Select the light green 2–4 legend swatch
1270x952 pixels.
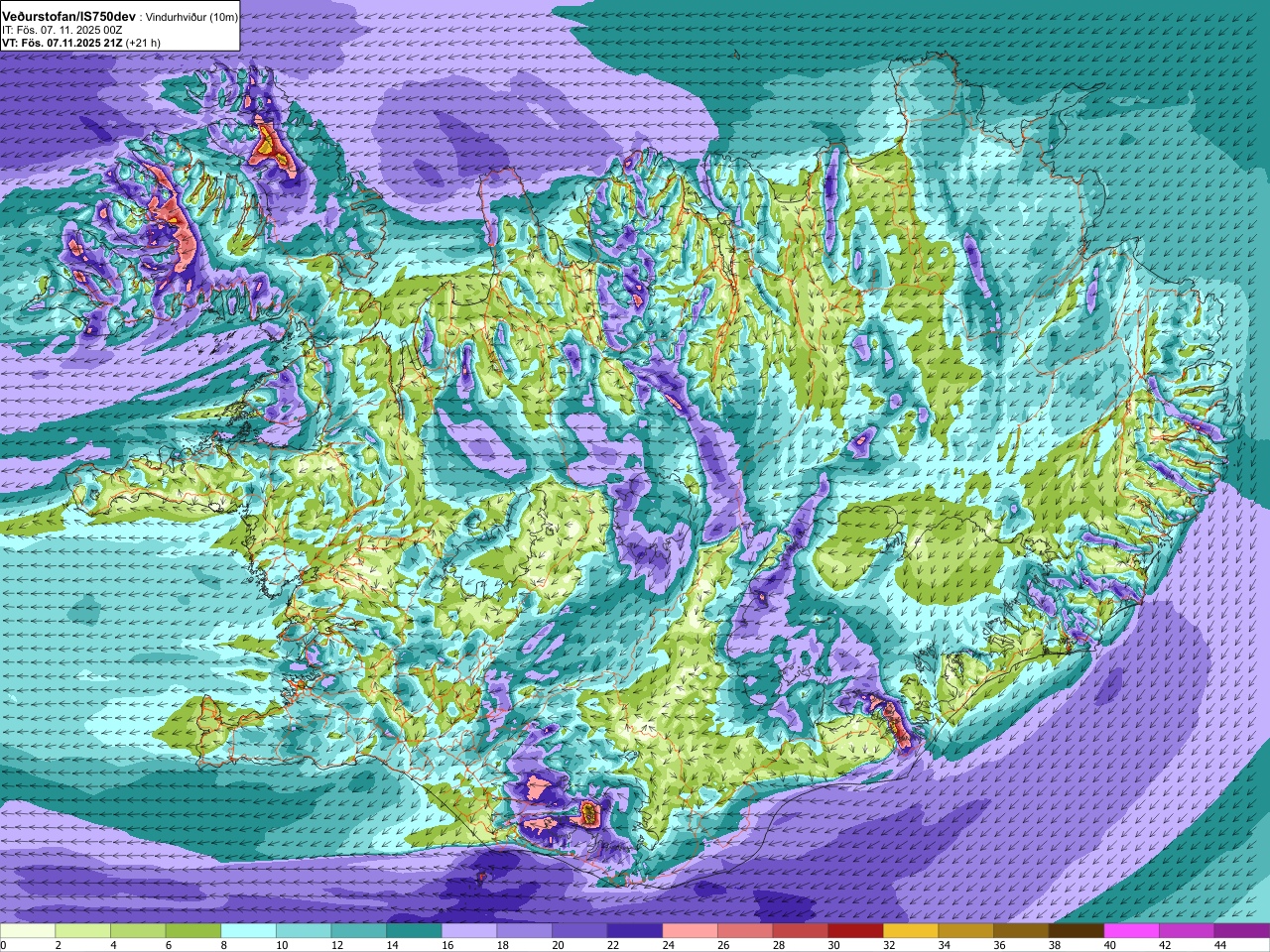coord(82,931)
